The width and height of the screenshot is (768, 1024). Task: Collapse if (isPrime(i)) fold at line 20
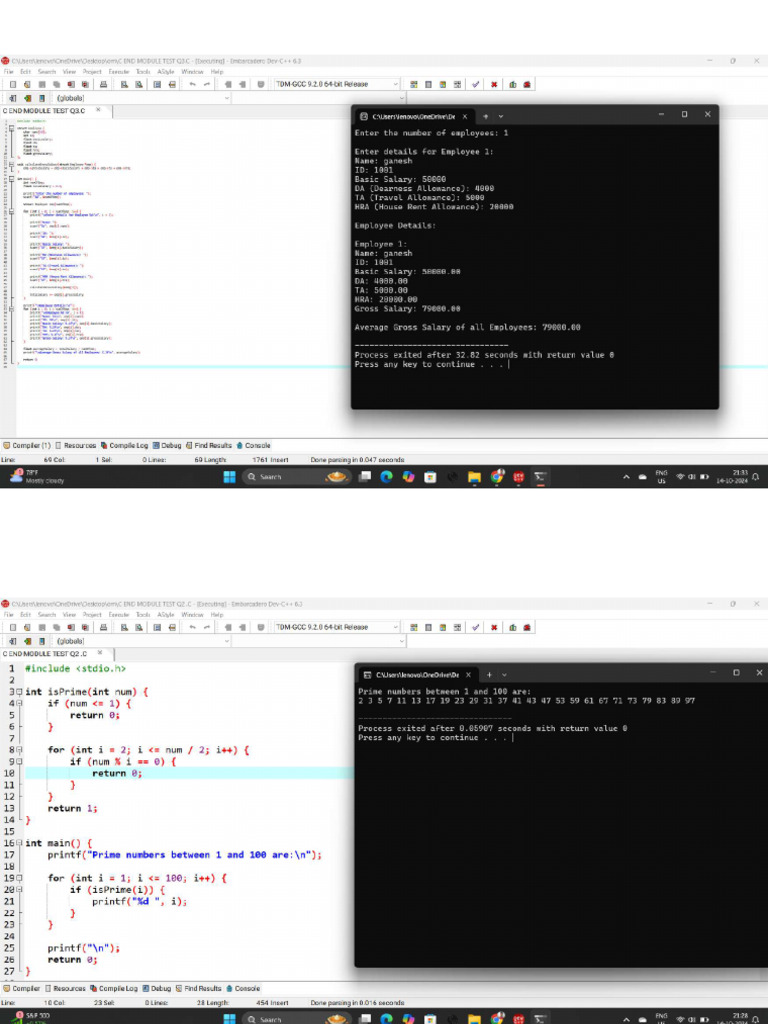[19, 890]
